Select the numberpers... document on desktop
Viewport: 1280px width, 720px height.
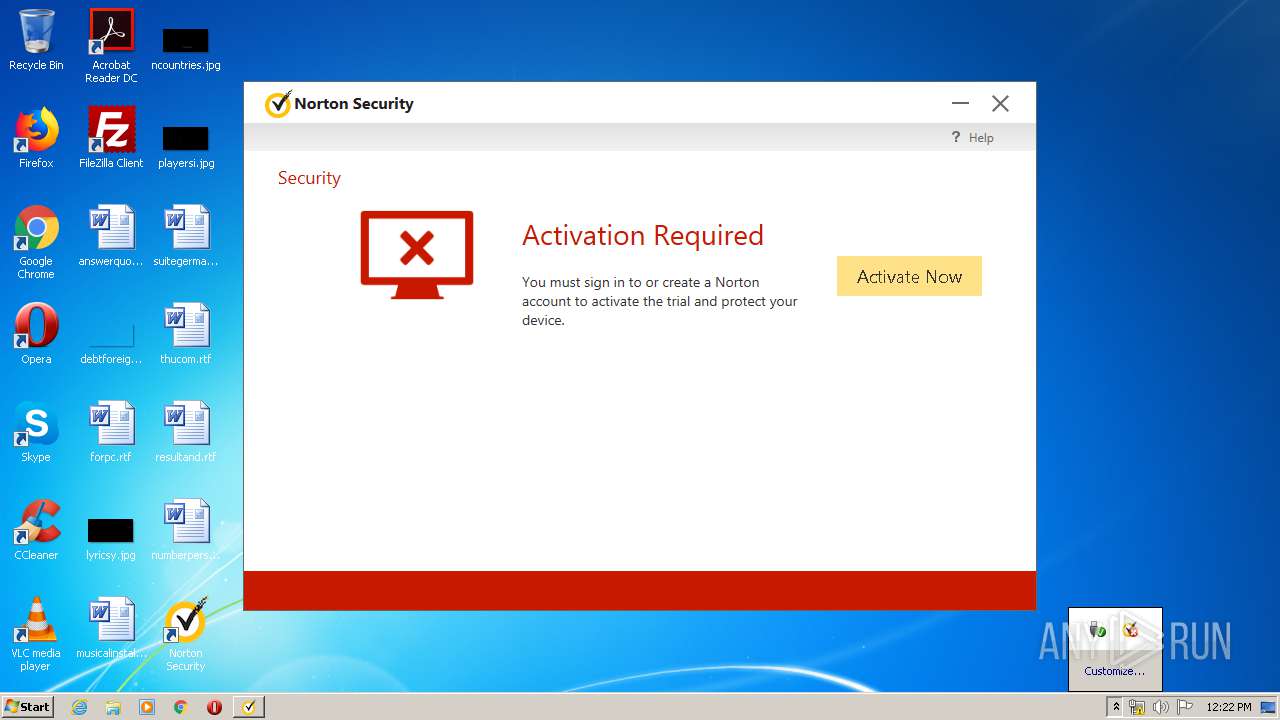tap(186, 530)
